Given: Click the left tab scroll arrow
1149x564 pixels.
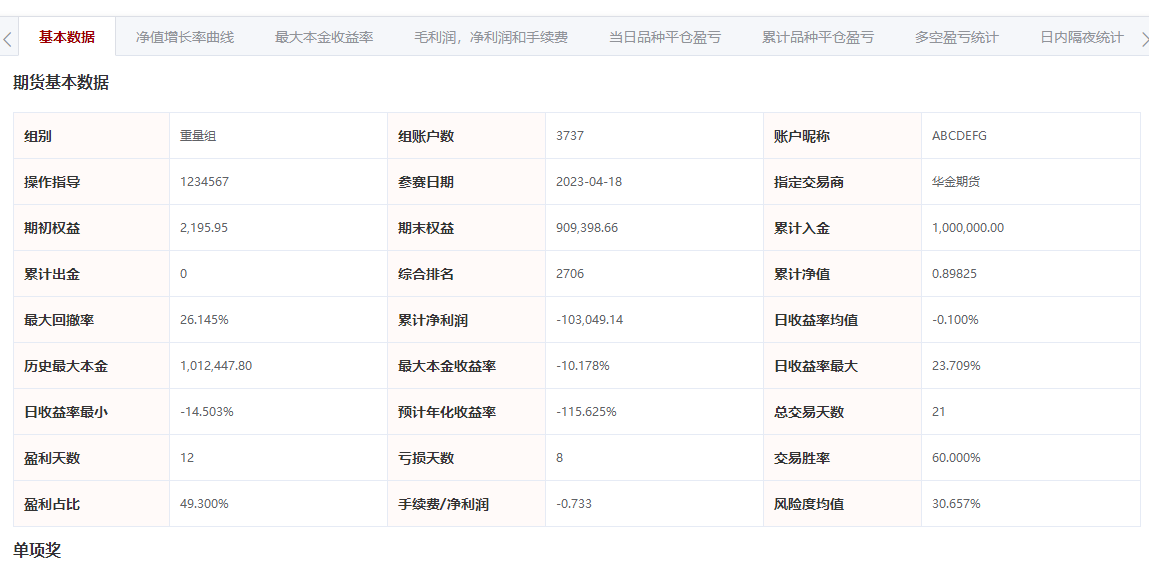Looking at the screenshot, I should tap(8, 39).
